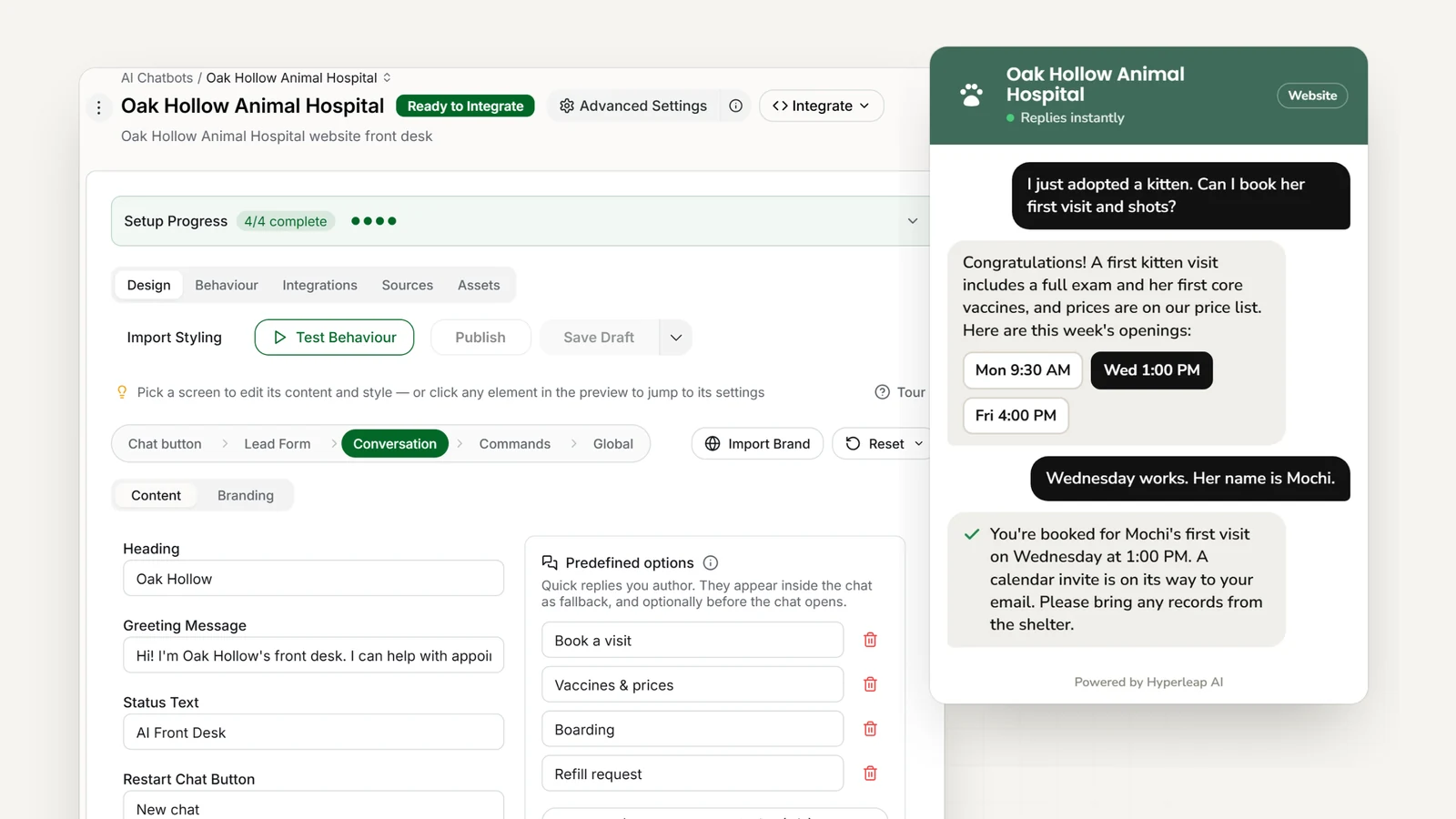
Task: Delete the Refill request option
Action: 870,773
